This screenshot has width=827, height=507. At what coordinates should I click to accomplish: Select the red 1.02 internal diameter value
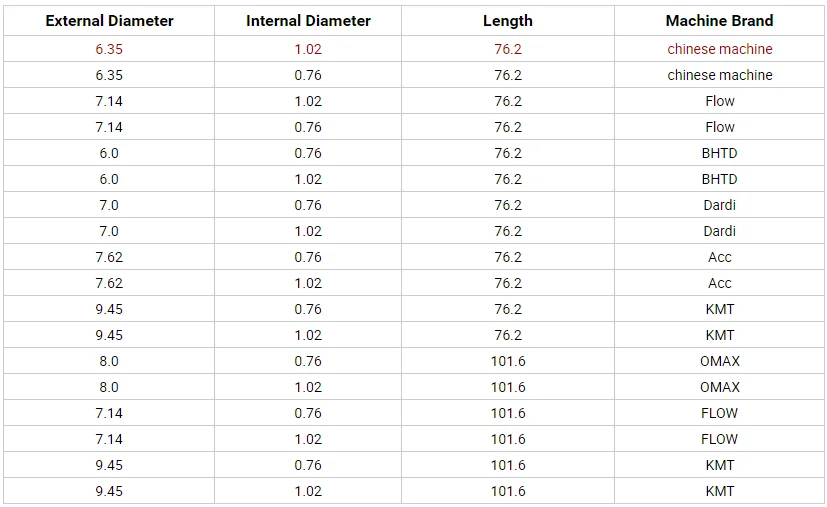(308, 49)
